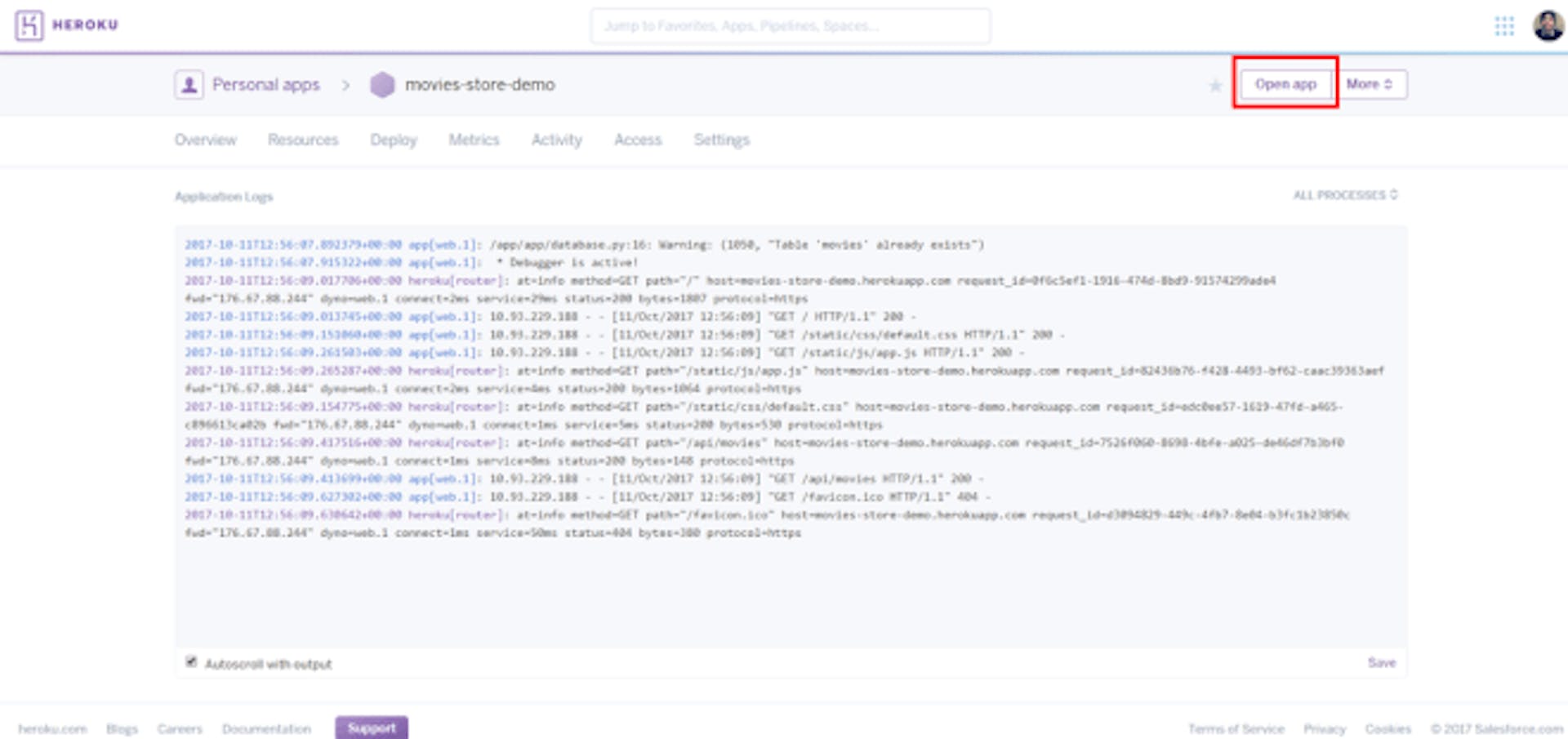The height and width of the screenshot is (739, 1568).
Task: Click the Personal apps person icon
Action: (x=189, y=84)
